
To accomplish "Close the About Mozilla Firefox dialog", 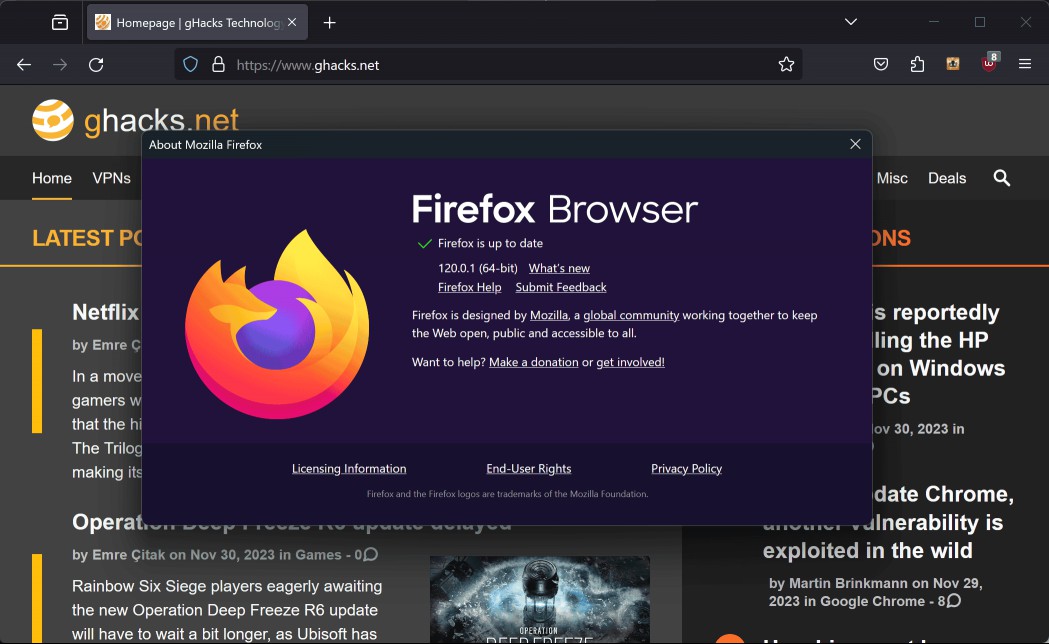I will point(855,144).
